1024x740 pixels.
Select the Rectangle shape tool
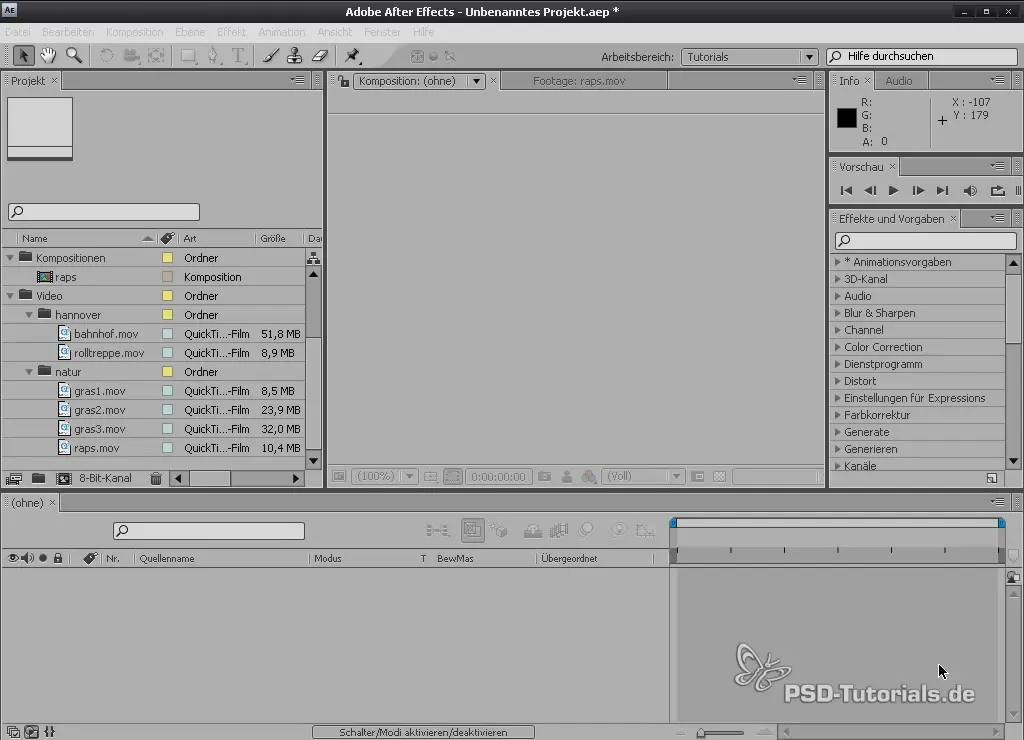click(188, 56)
